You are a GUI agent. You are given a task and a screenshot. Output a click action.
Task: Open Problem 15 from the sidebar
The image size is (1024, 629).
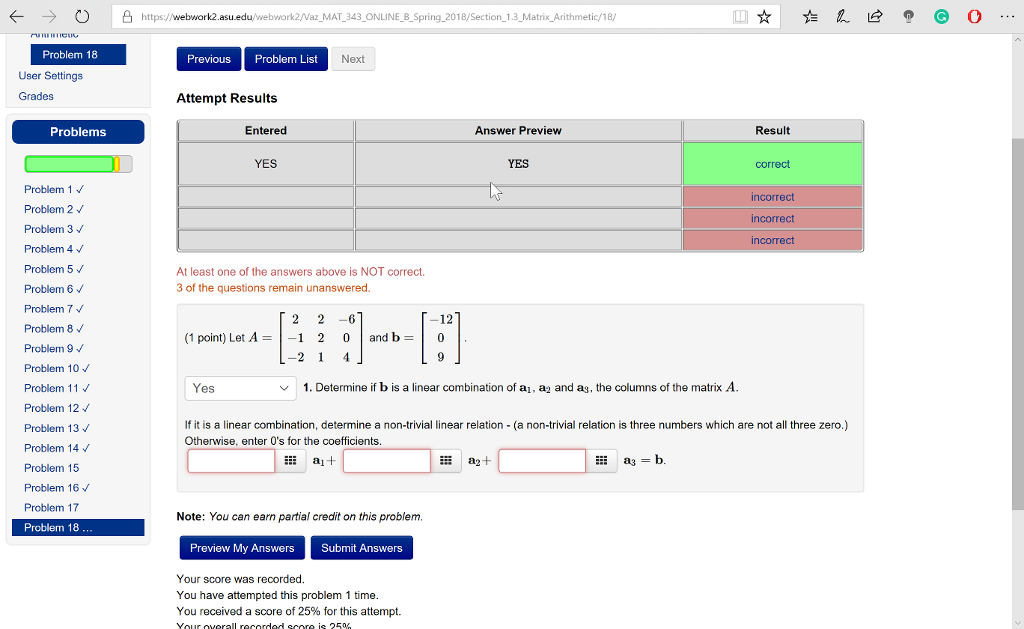click(51, 467)
